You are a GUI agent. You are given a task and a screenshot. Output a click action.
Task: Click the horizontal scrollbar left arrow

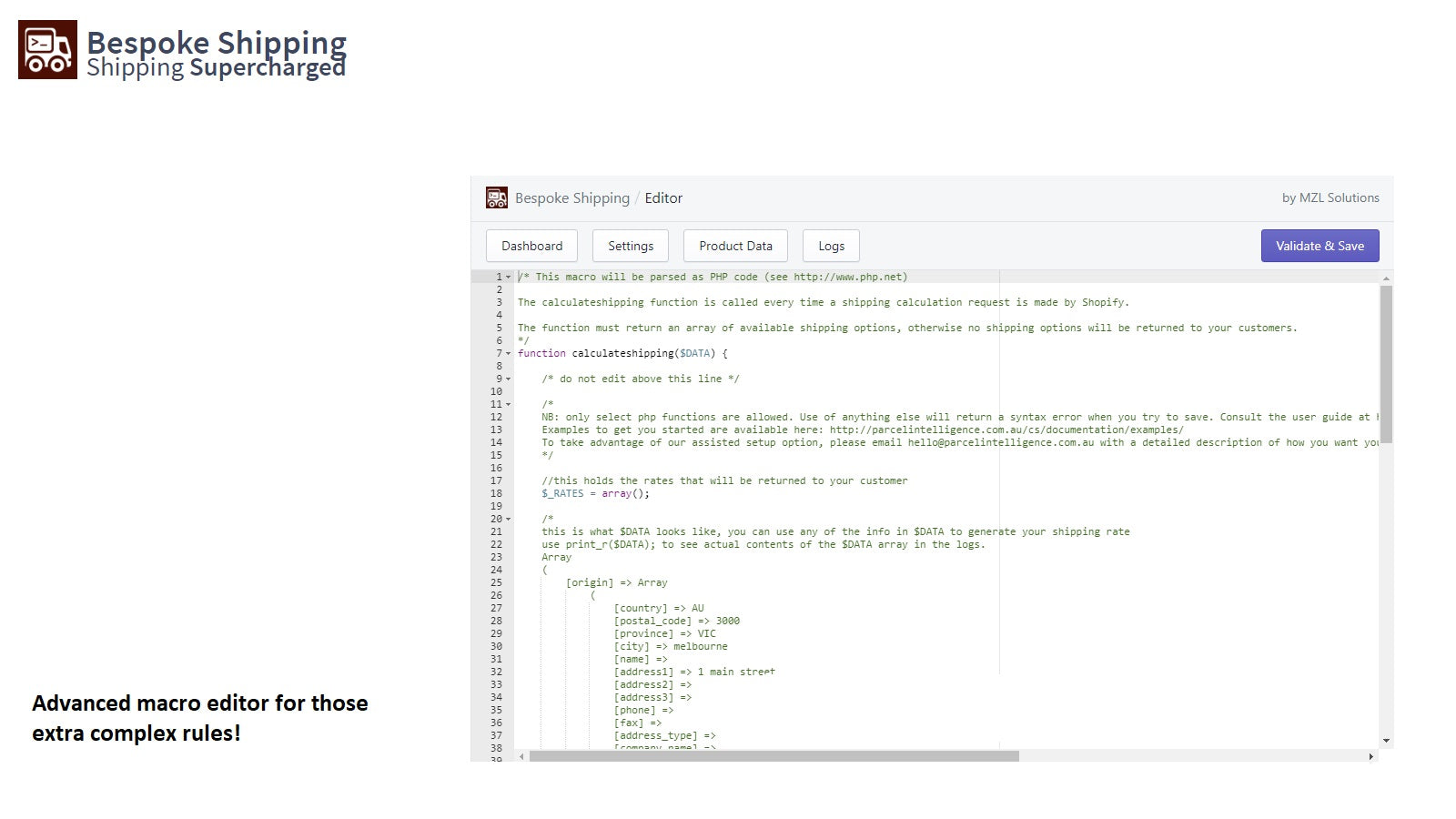[x=521, y=756]
